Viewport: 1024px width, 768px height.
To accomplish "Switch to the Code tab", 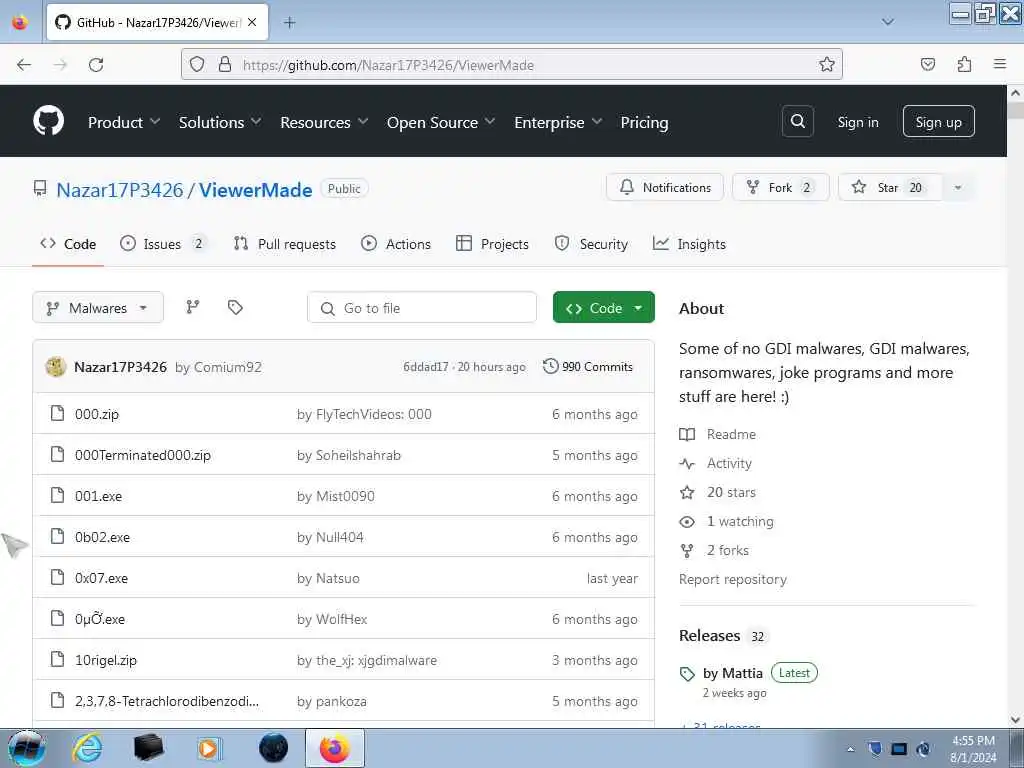I will [x=68, y=244].
